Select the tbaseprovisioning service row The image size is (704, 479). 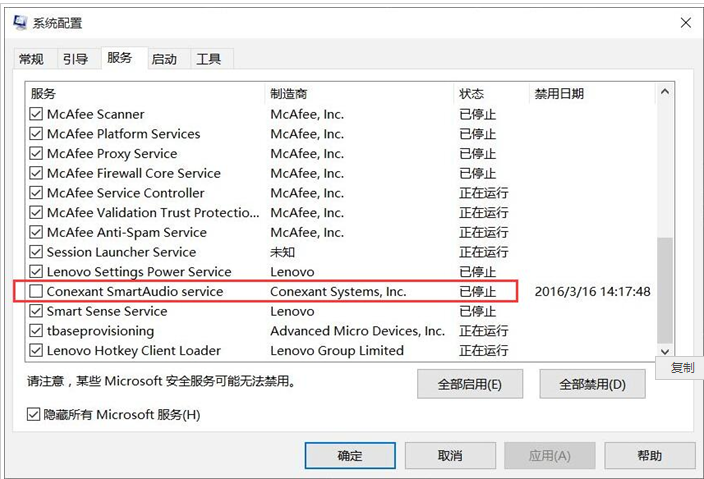(100, 331)
